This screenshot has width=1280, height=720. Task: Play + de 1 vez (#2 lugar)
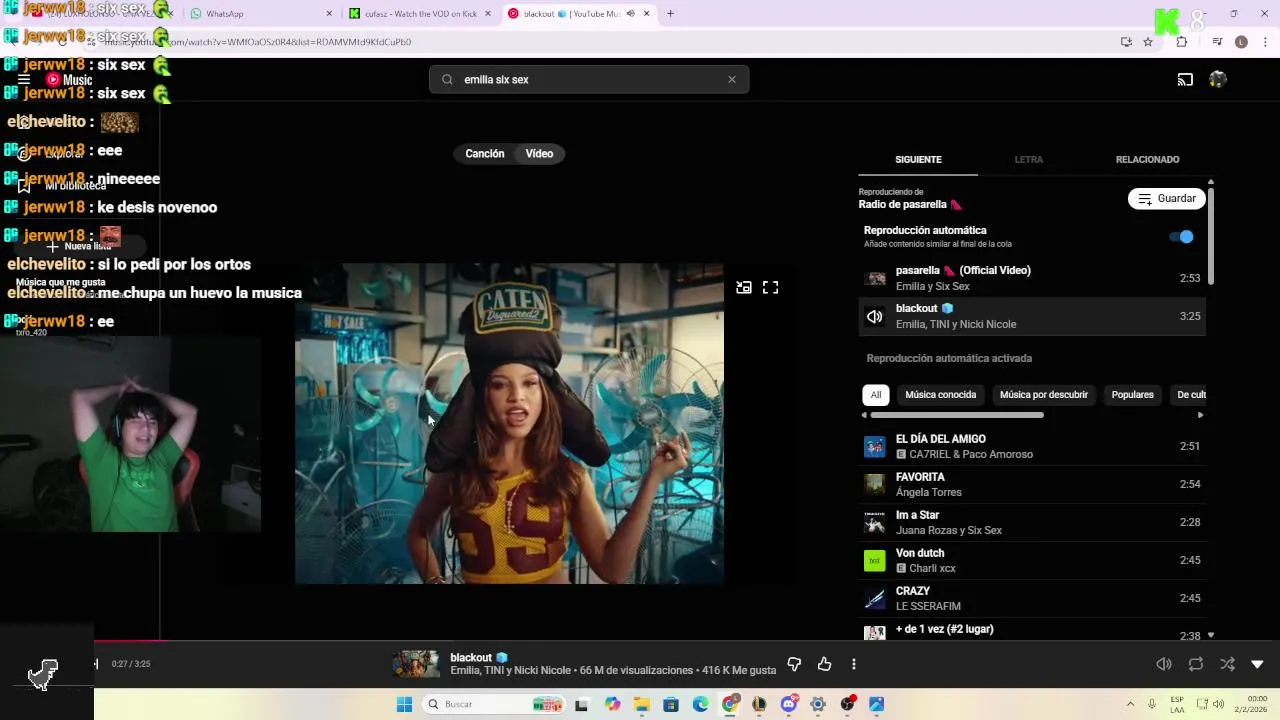point(1032,630)
